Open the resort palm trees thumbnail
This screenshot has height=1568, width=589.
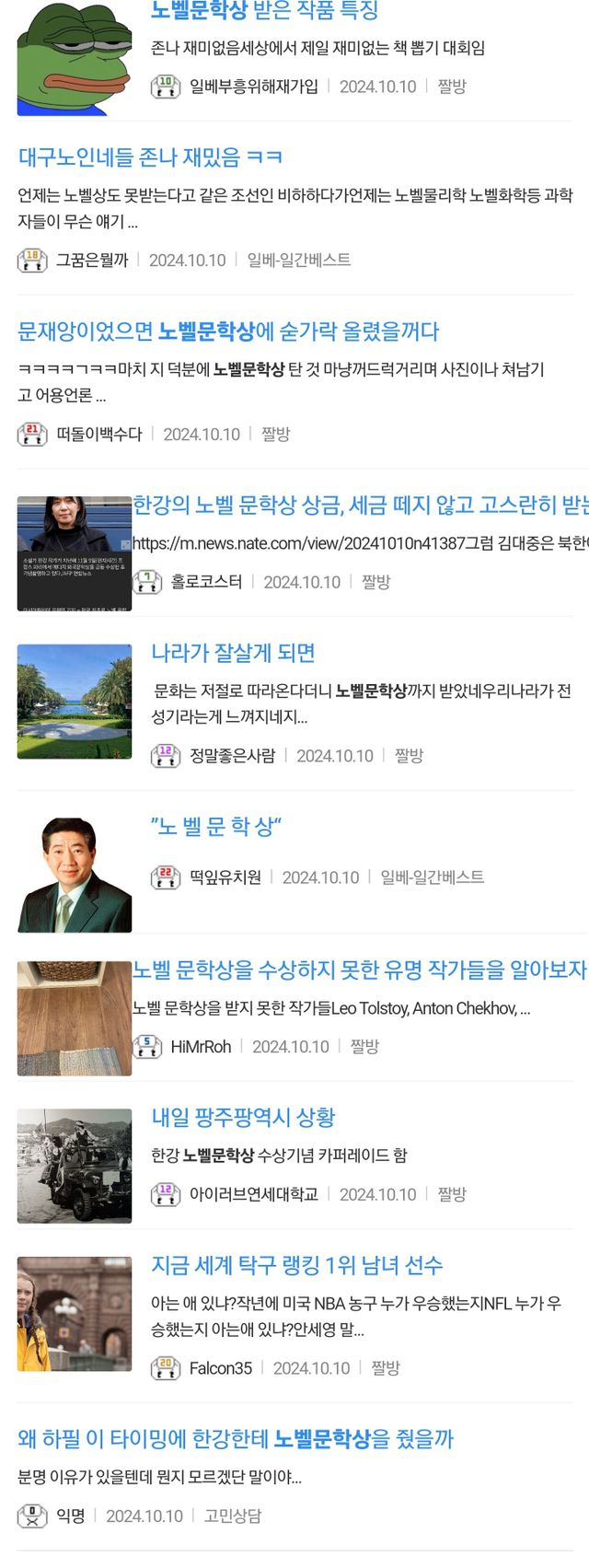click(x=75, y=702)
